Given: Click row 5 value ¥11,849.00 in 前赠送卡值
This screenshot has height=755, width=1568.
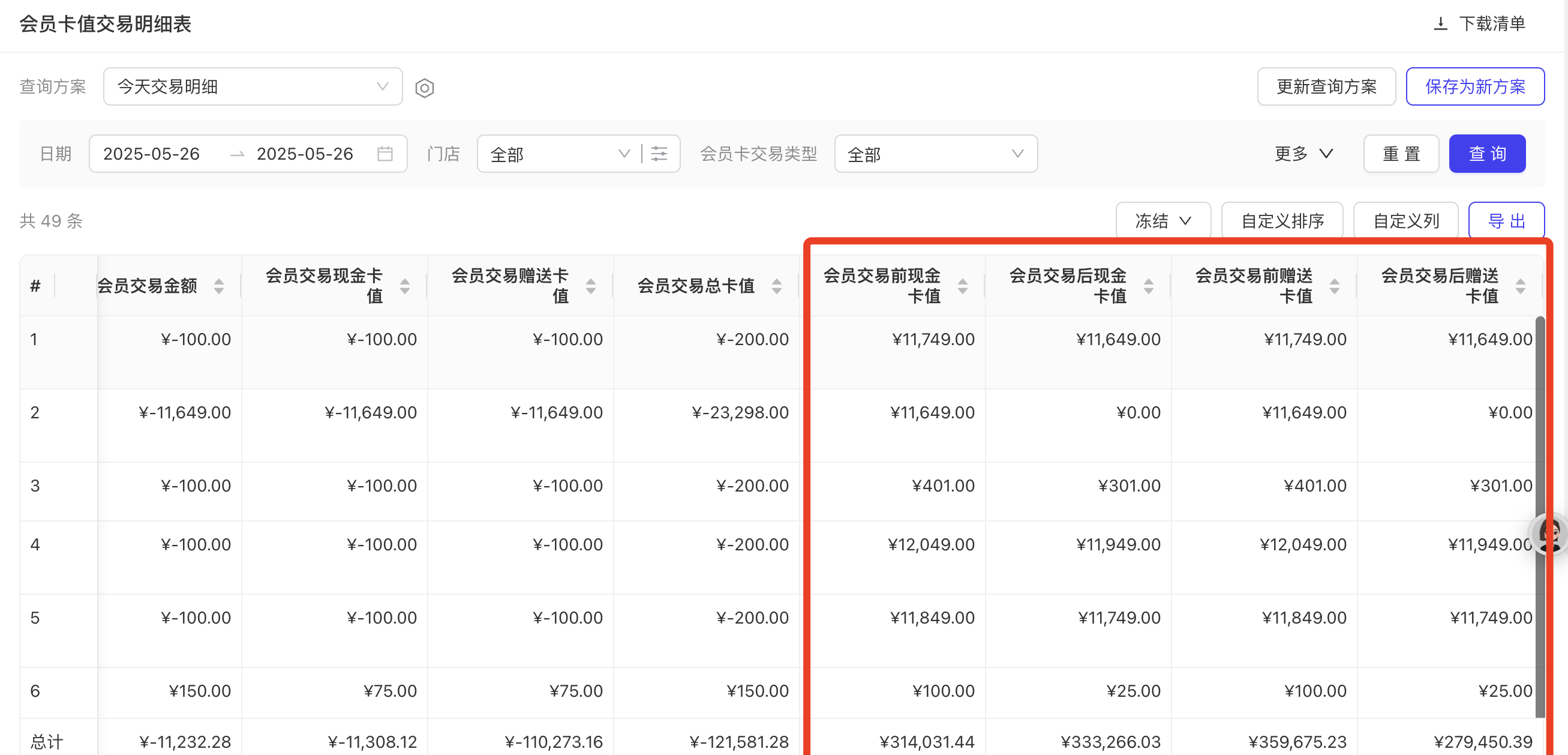Looking at the screenshot, I should 1305,618.
